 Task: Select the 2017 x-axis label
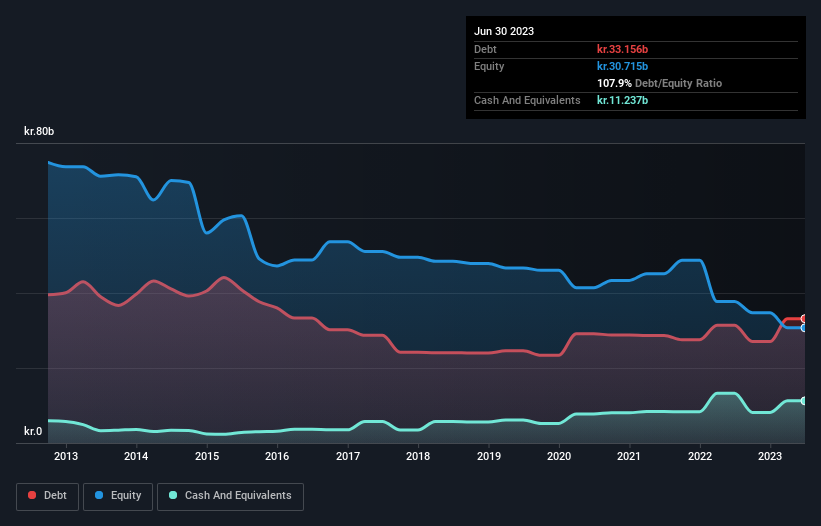pyautogui.click(x=348, y=456)
